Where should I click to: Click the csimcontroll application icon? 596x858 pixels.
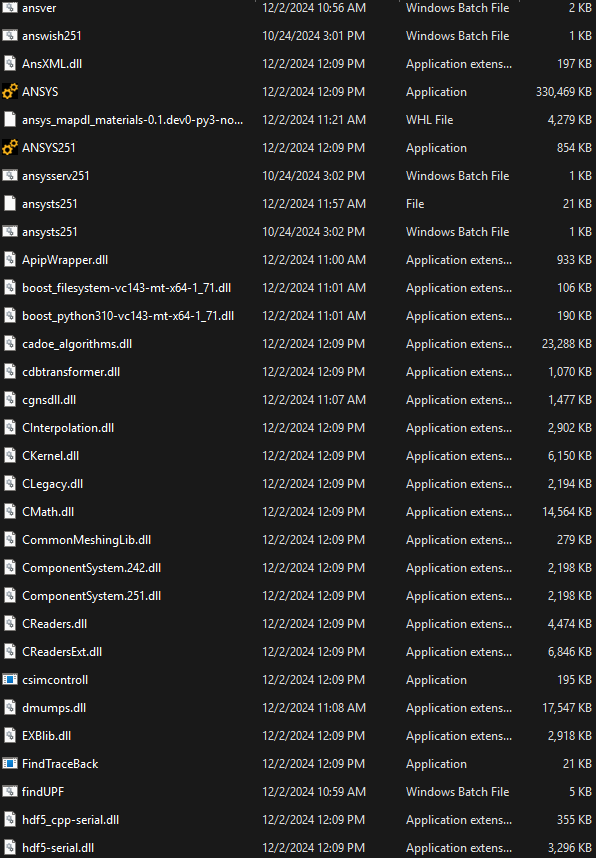(x=10, y=680)
